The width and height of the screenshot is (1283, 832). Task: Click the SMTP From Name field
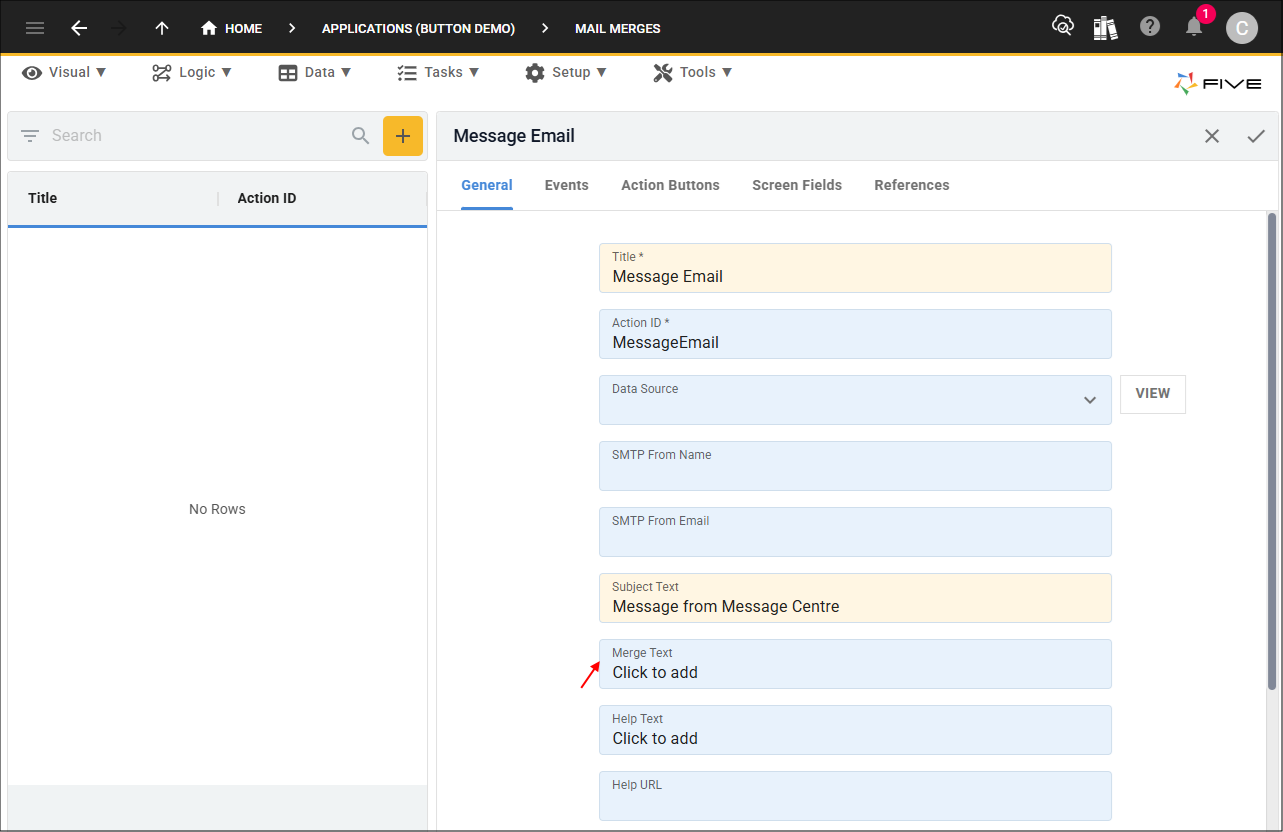tap(855, 466)
